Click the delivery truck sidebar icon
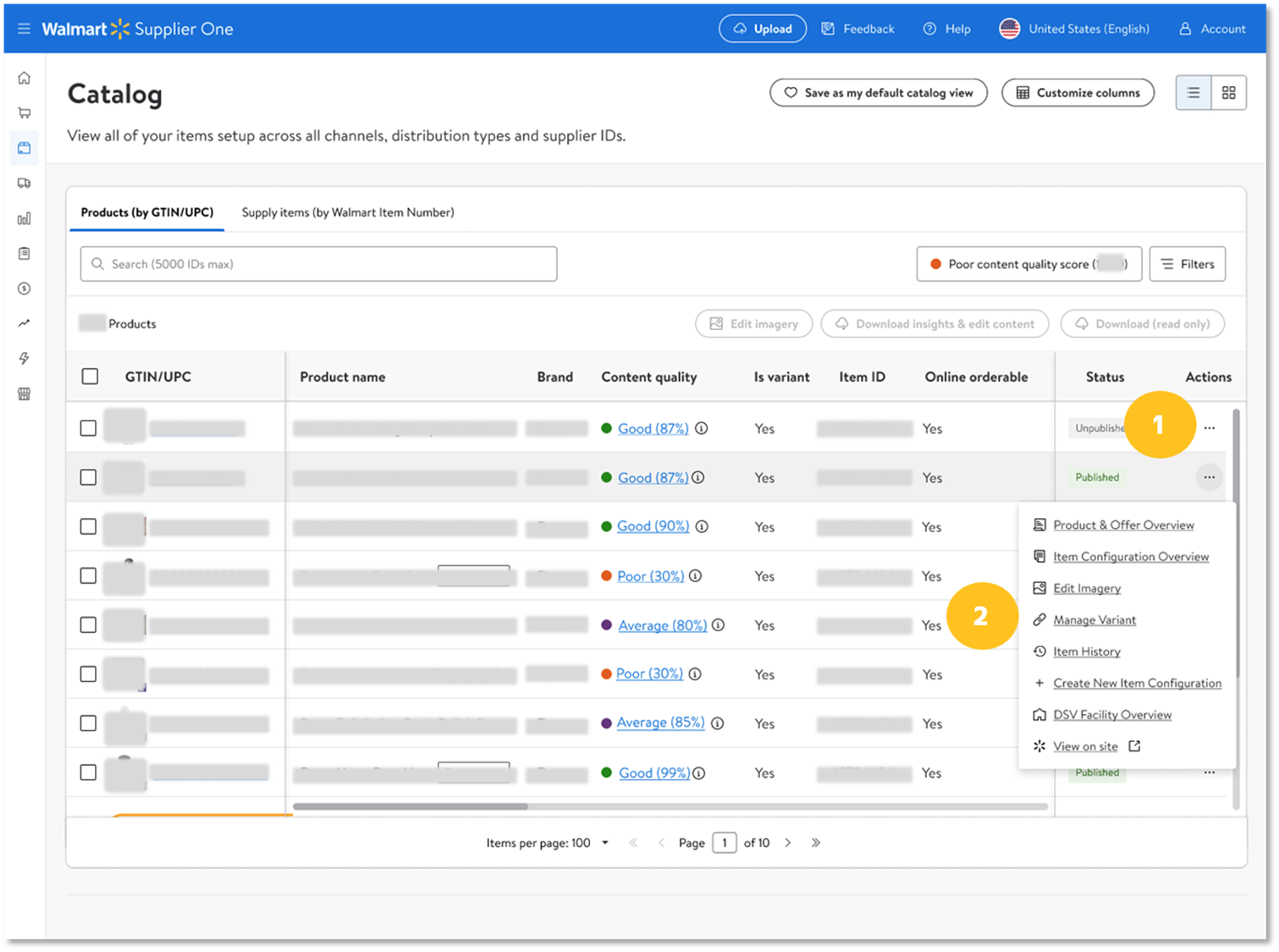 [x=25, y=183]
